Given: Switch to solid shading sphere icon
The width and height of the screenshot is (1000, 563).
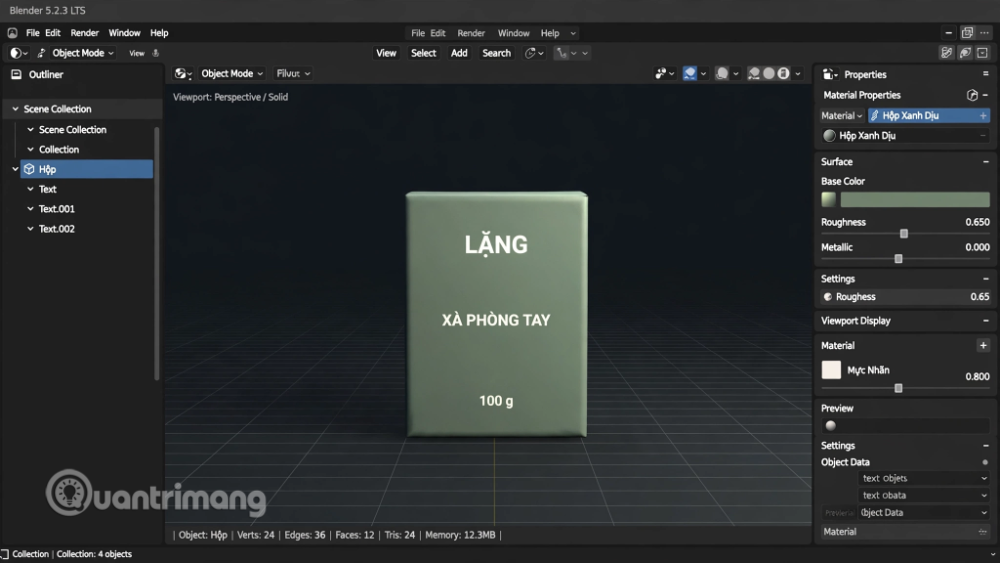Looking at the screenshot, I should pyautogui.click(x=769, y=73).
